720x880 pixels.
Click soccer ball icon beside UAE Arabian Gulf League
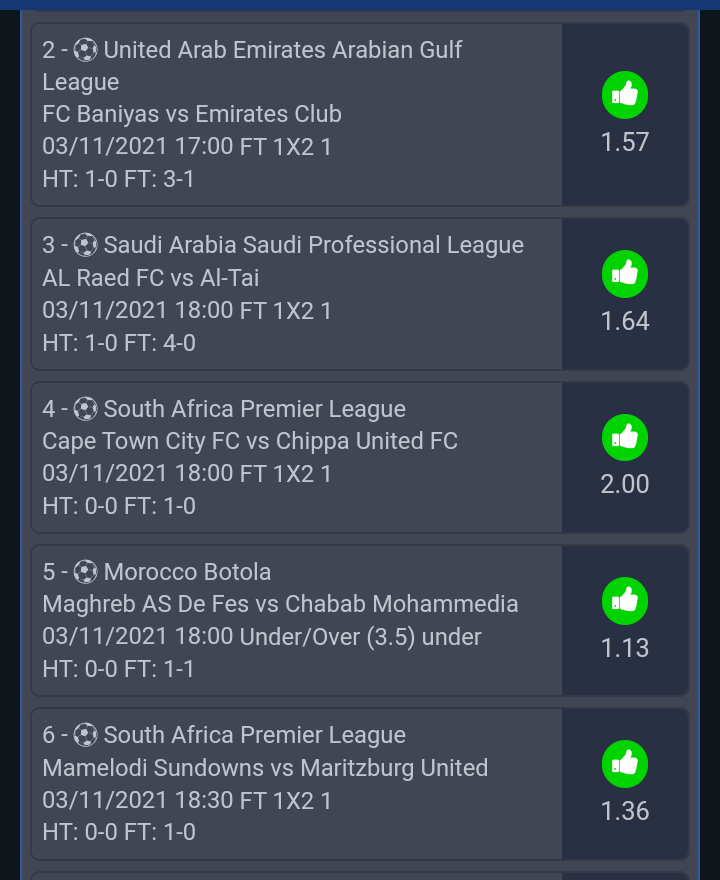pyautogui.click(x=86, y=49)
